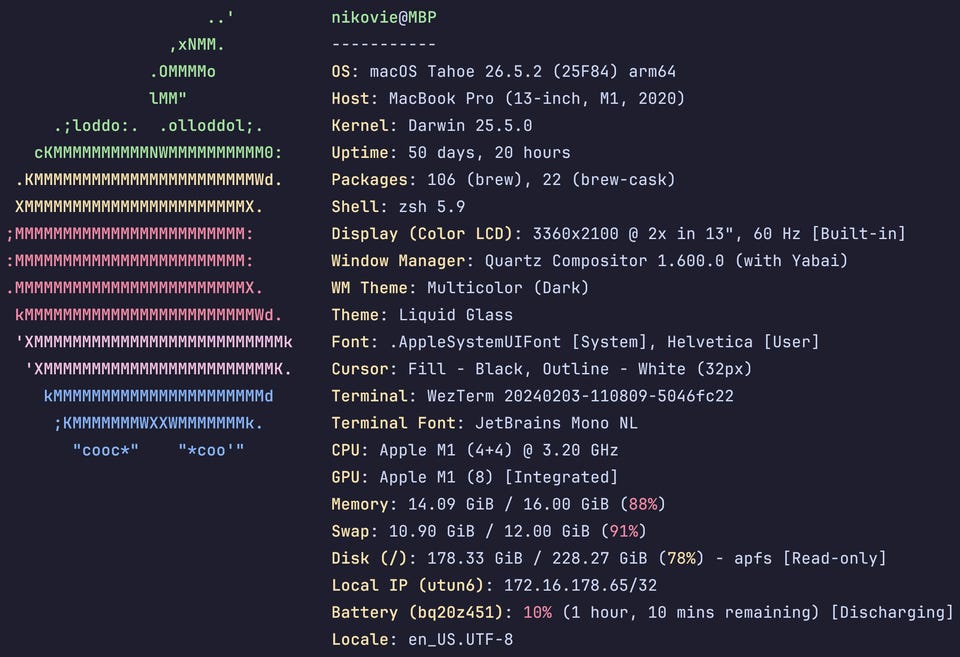
Task: Click the Terminal WezTerm version line
Action: pyautogui.click(x=532, y=396)
